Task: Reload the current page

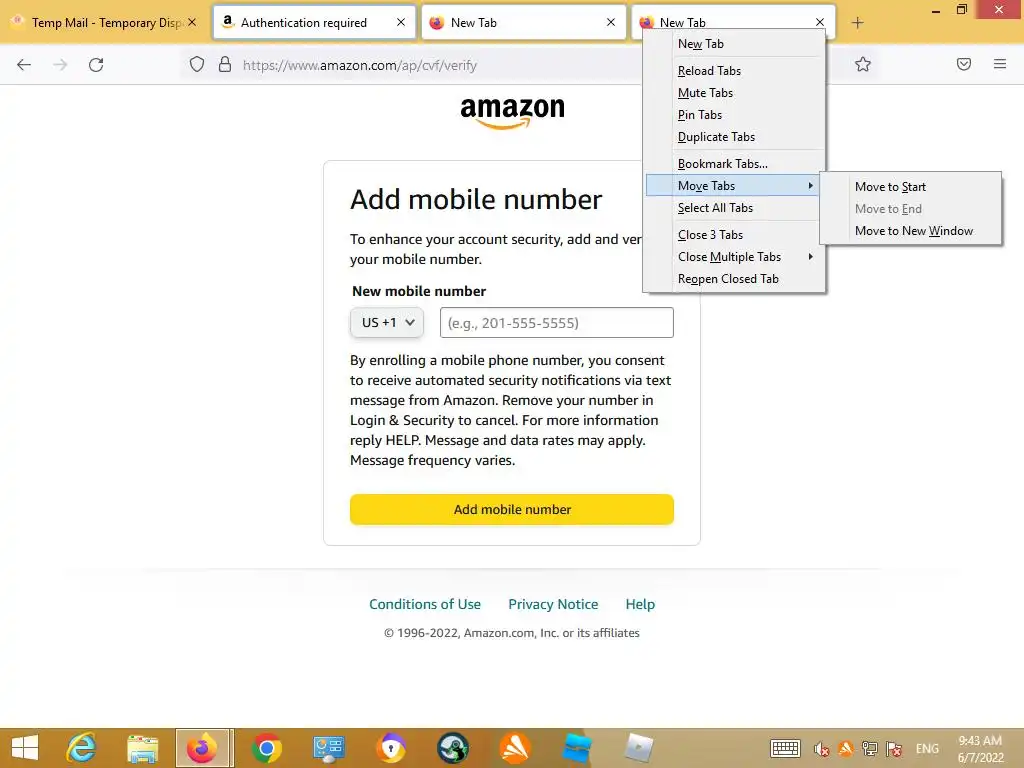Action: coord(96,65)
